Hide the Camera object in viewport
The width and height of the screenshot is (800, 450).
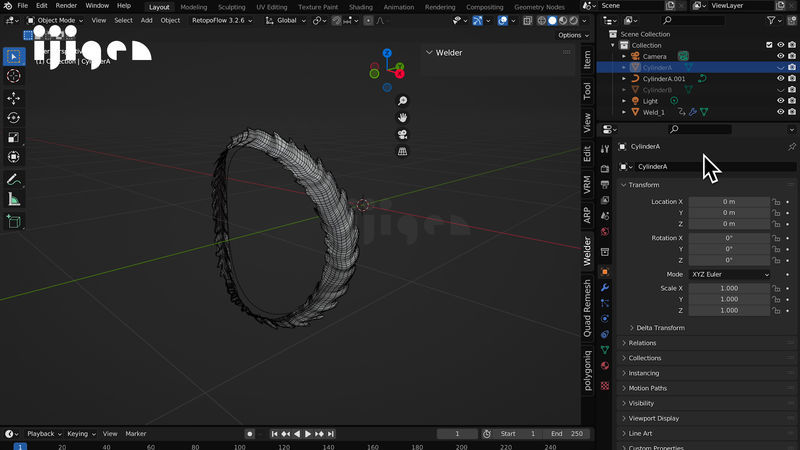coord(781,56)
